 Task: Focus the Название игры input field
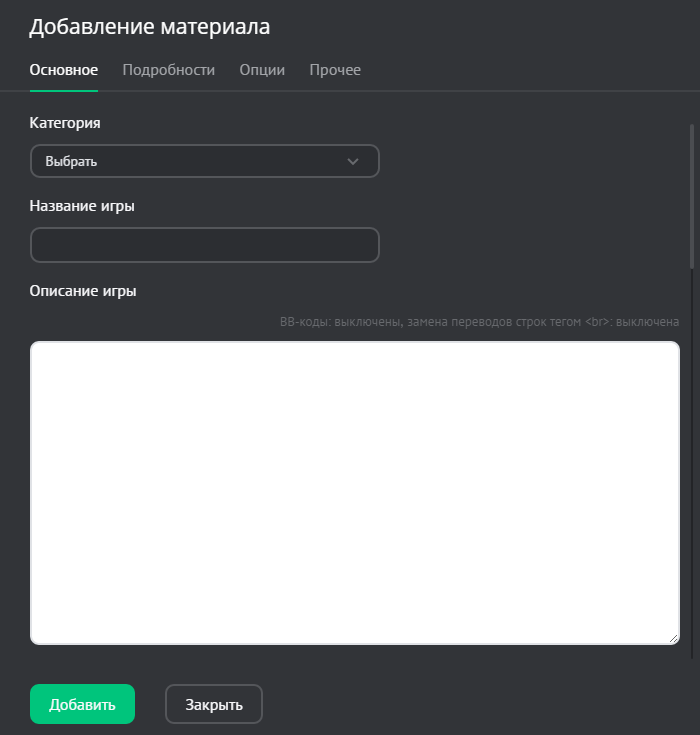tap(205, 245)
